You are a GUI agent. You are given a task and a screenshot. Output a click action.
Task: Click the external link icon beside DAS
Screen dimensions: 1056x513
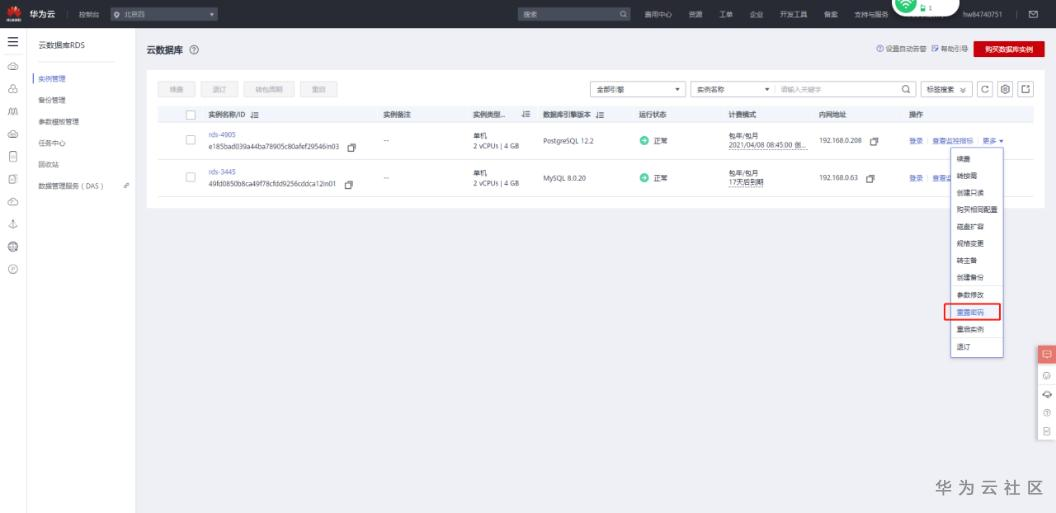point(127,185)
